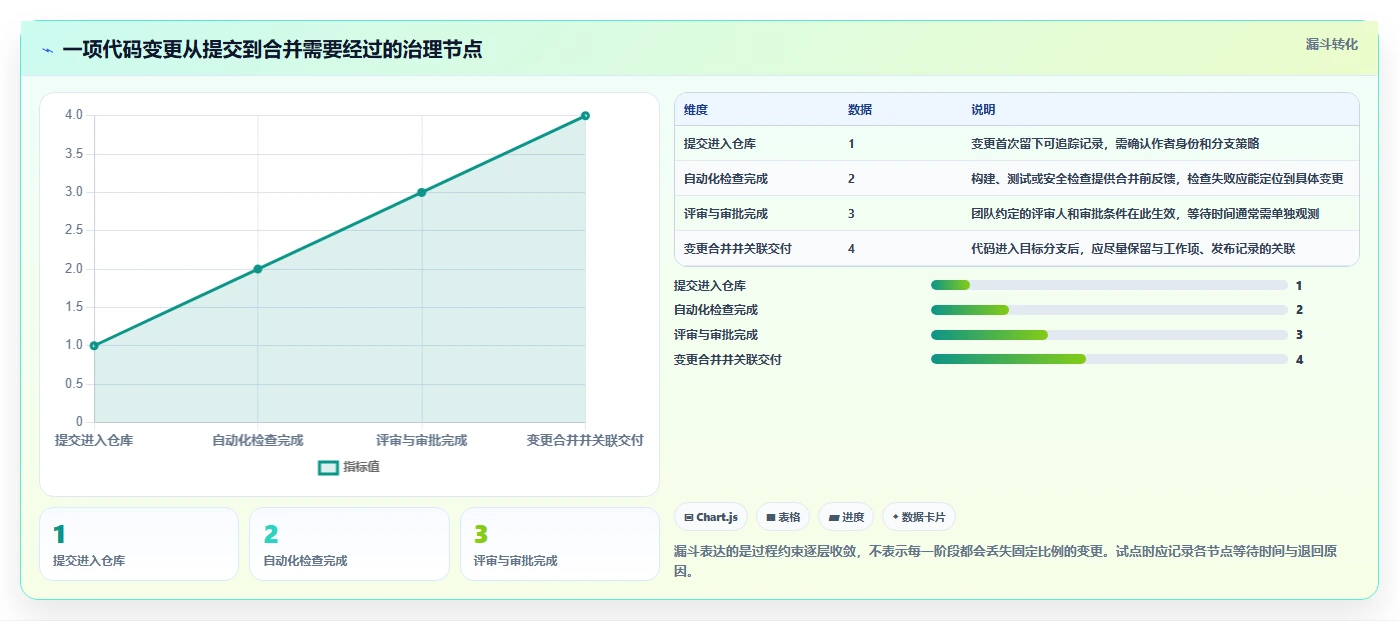The image size is (1399, 621).
Task: Click the progress label 变更合并并关联交付
Action: pyautogui.click(x=728, y=360)
